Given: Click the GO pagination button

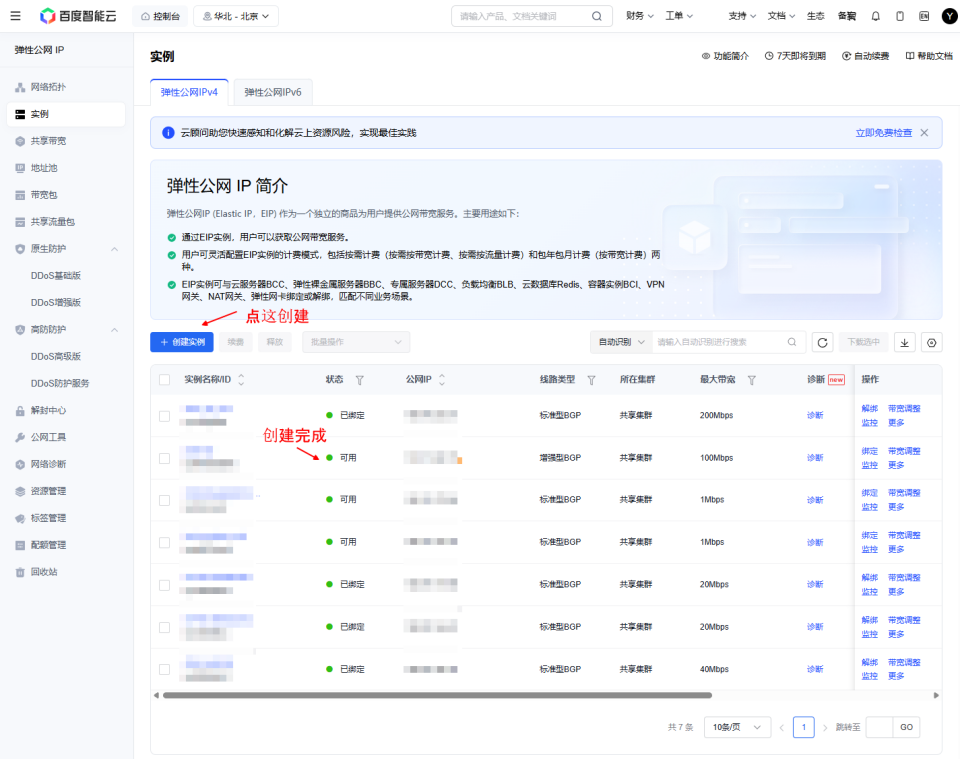Looking at the screenshot, I should [906, 727].
